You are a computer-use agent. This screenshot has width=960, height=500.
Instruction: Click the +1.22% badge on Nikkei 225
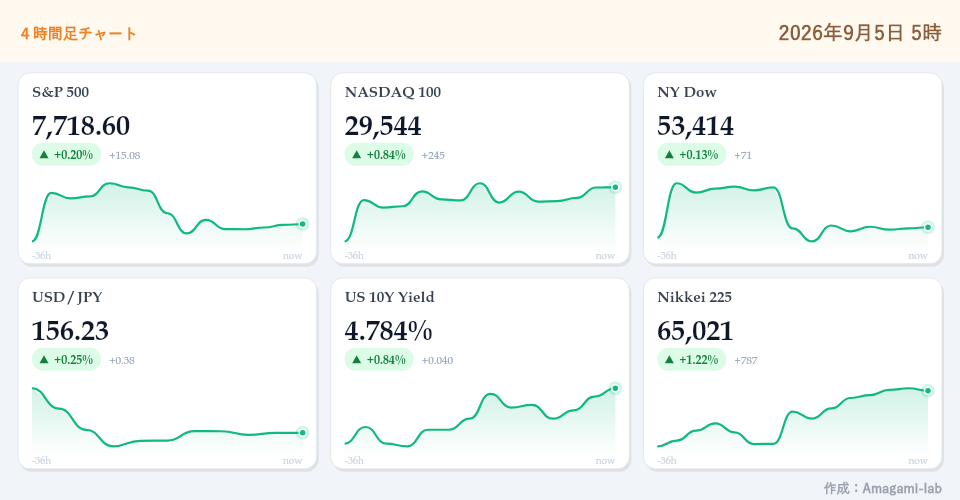tap(692, 360)
